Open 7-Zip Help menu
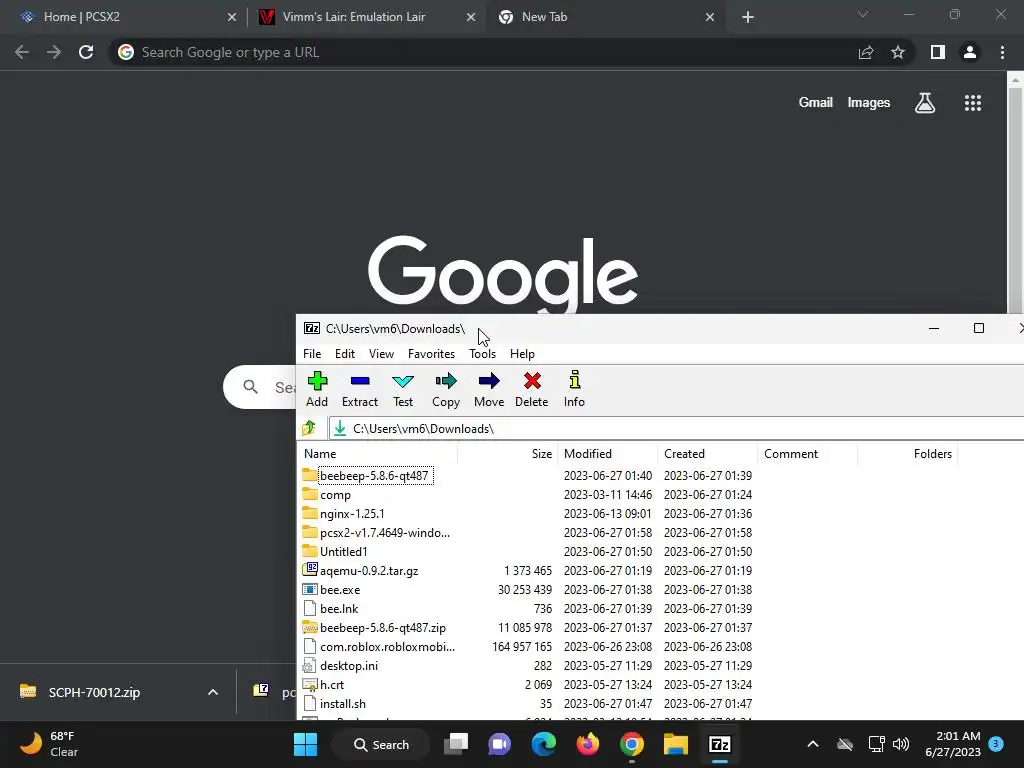The height and width of the screenshot is (768, 1024). pos(522,353)
